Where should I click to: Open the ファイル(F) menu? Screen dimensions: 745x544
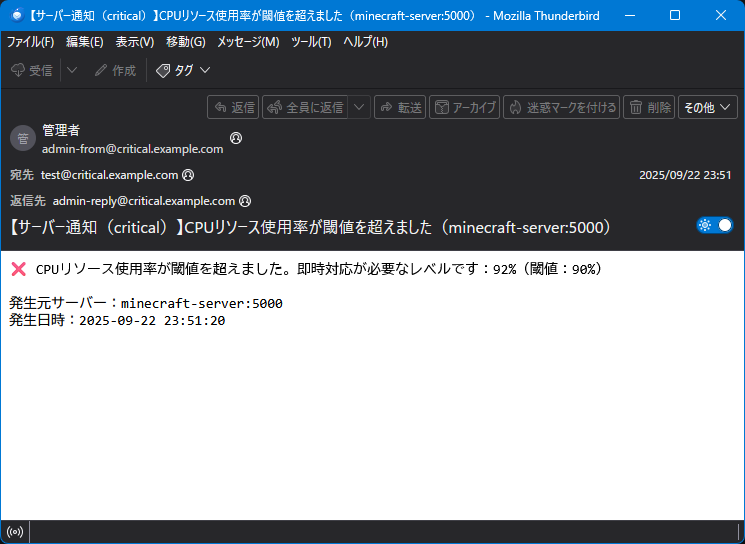(30, 42)
